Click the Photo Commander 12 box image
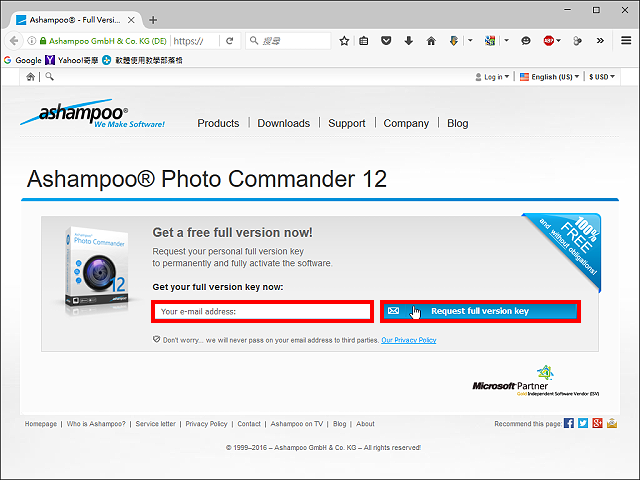The height and width of the screenshot is (480, 640). [x=97, y=269]
